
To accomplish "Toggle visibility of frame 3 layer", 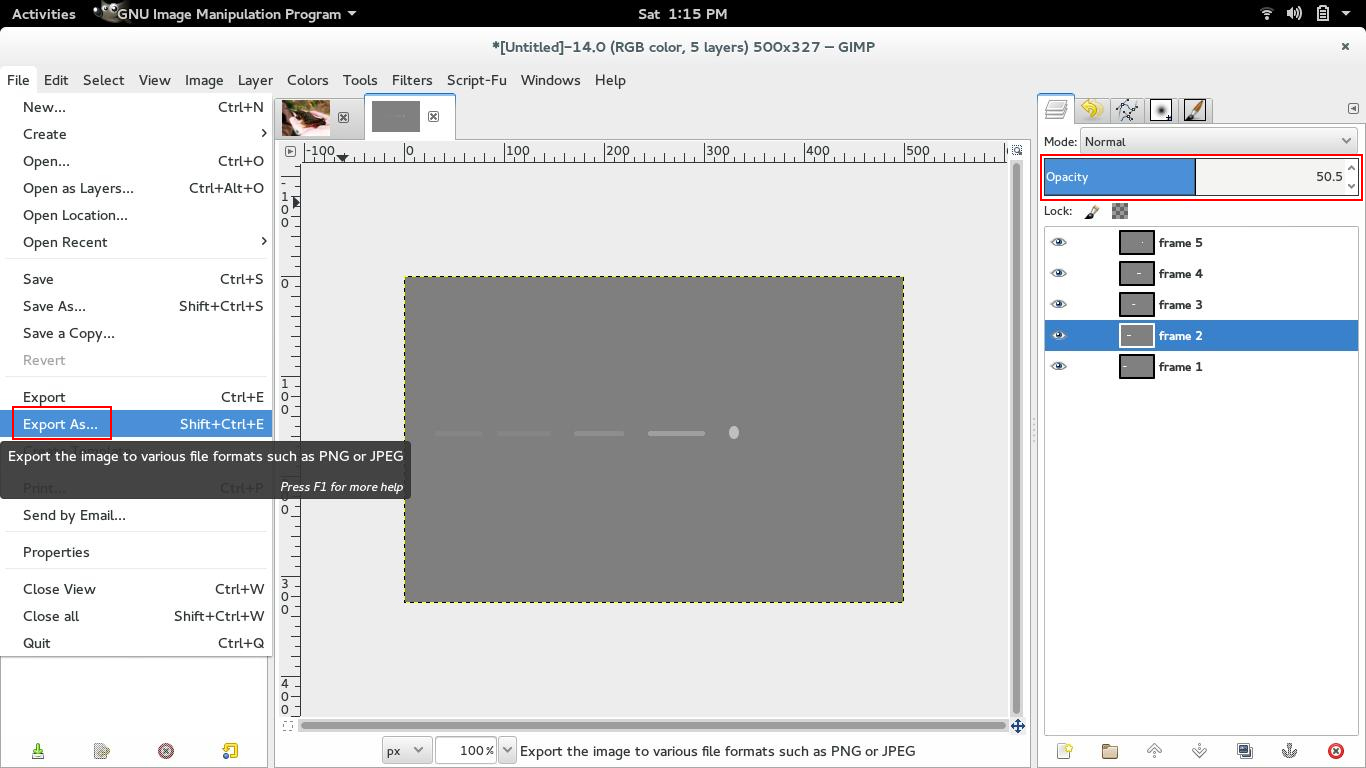I will pyautogui.click(x=1058, y=304).
